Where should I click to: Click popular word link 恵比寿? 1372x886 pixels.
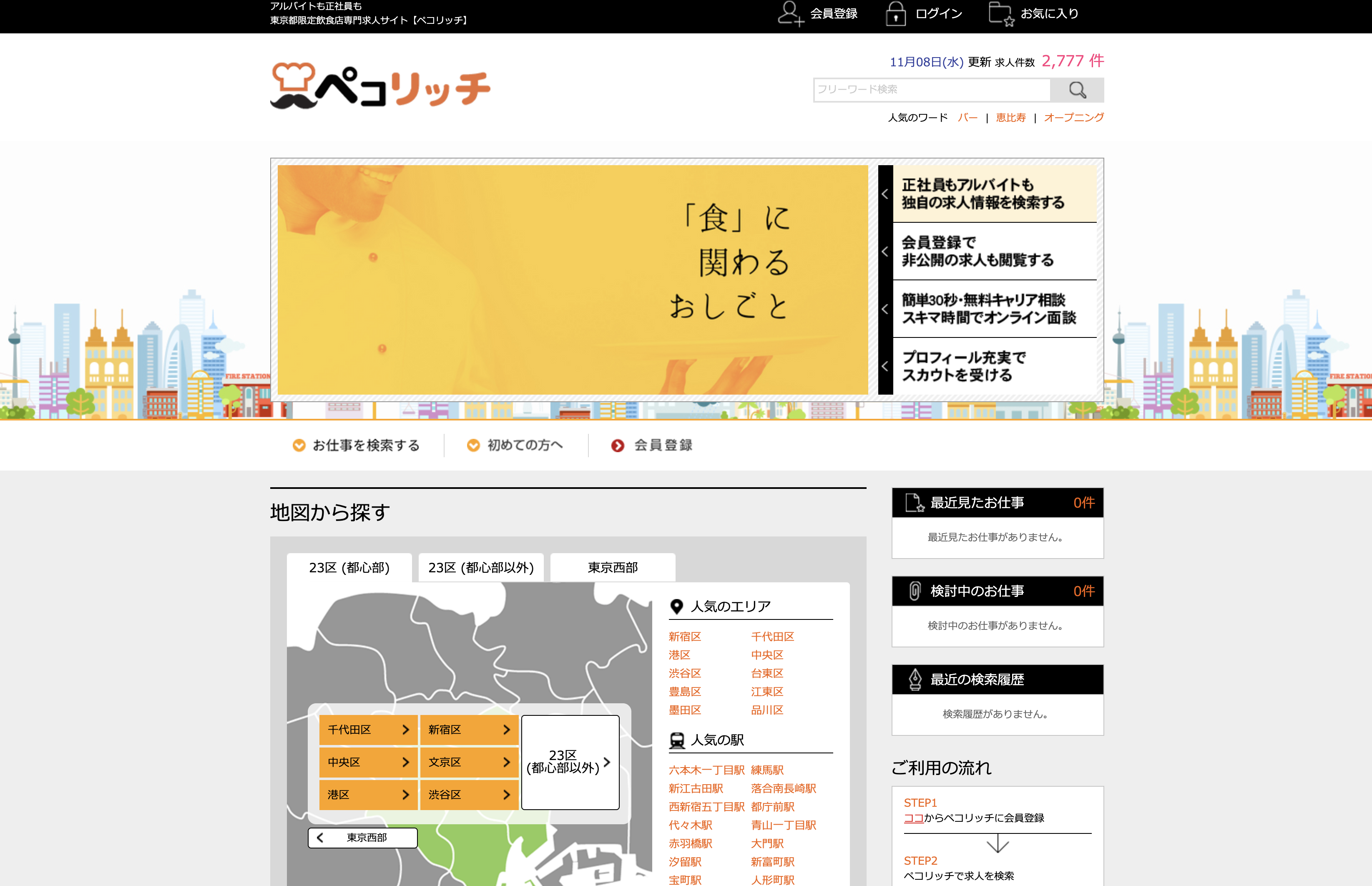point(1010,117)
